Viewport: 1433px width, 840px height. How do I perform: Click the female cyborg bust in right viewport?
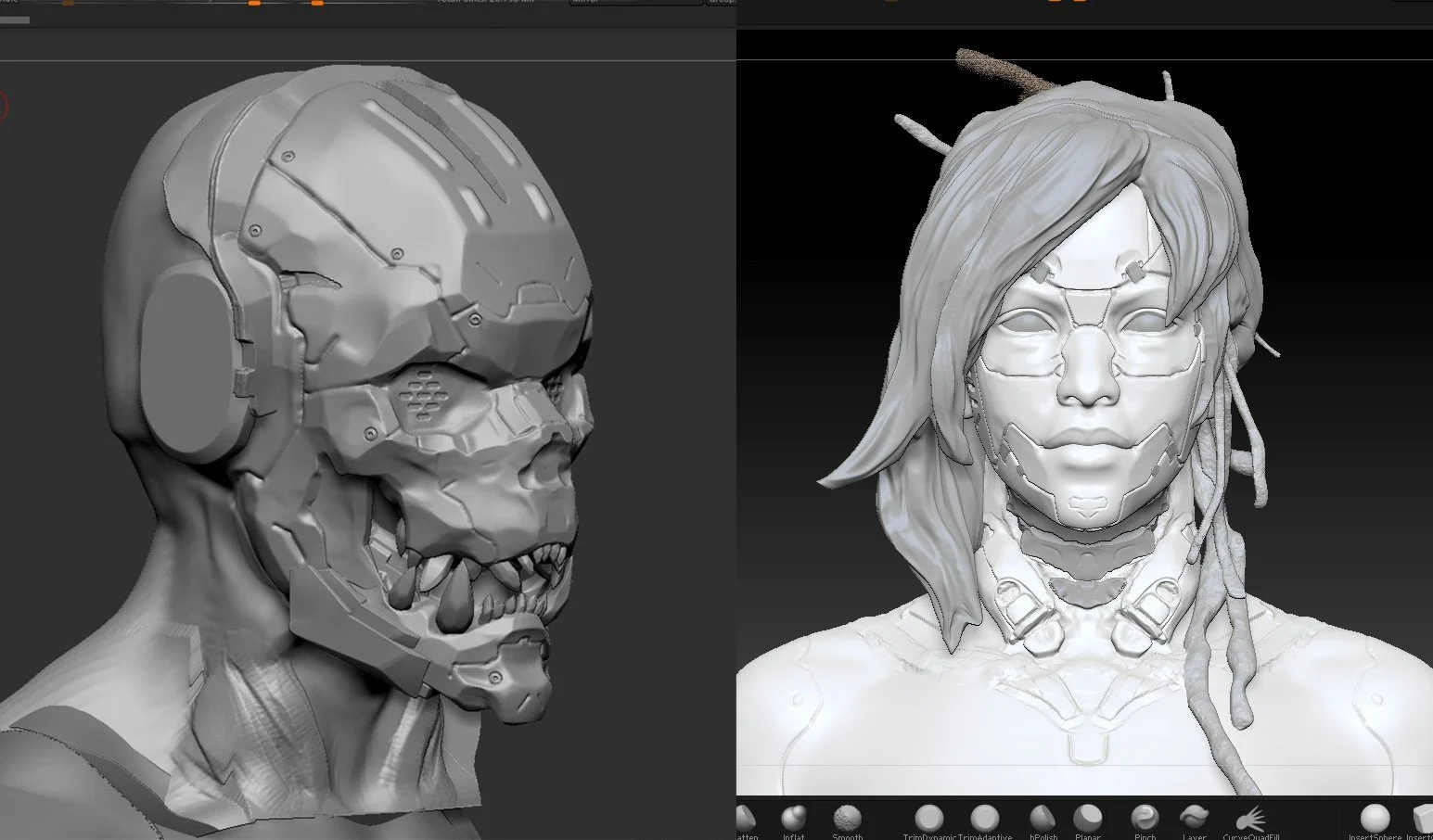(x=1085, y=436)
